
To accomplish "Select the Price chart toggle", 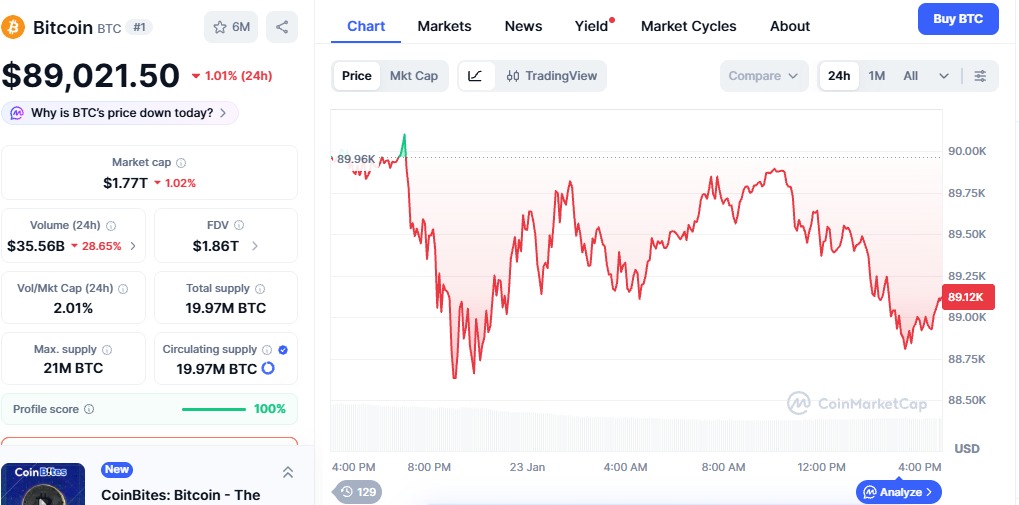I will [x=356, y=76].
